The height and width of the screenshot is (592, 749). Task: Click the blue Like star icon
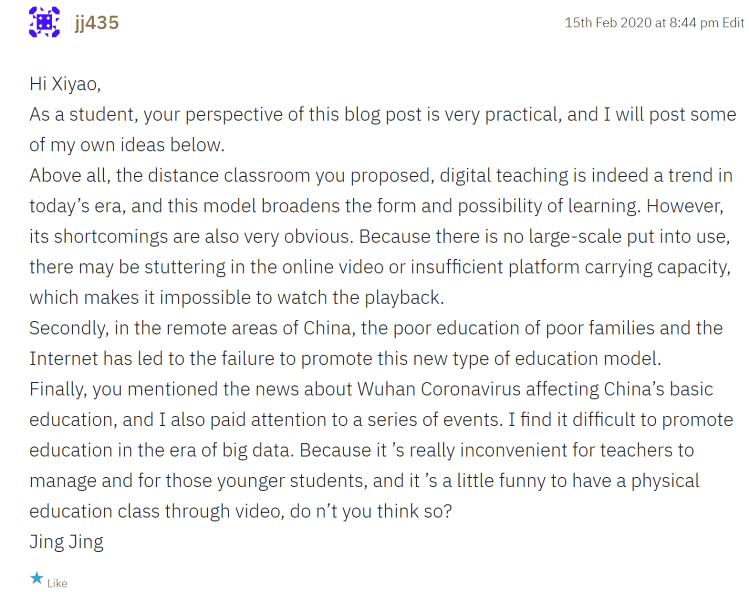(37, 578)
